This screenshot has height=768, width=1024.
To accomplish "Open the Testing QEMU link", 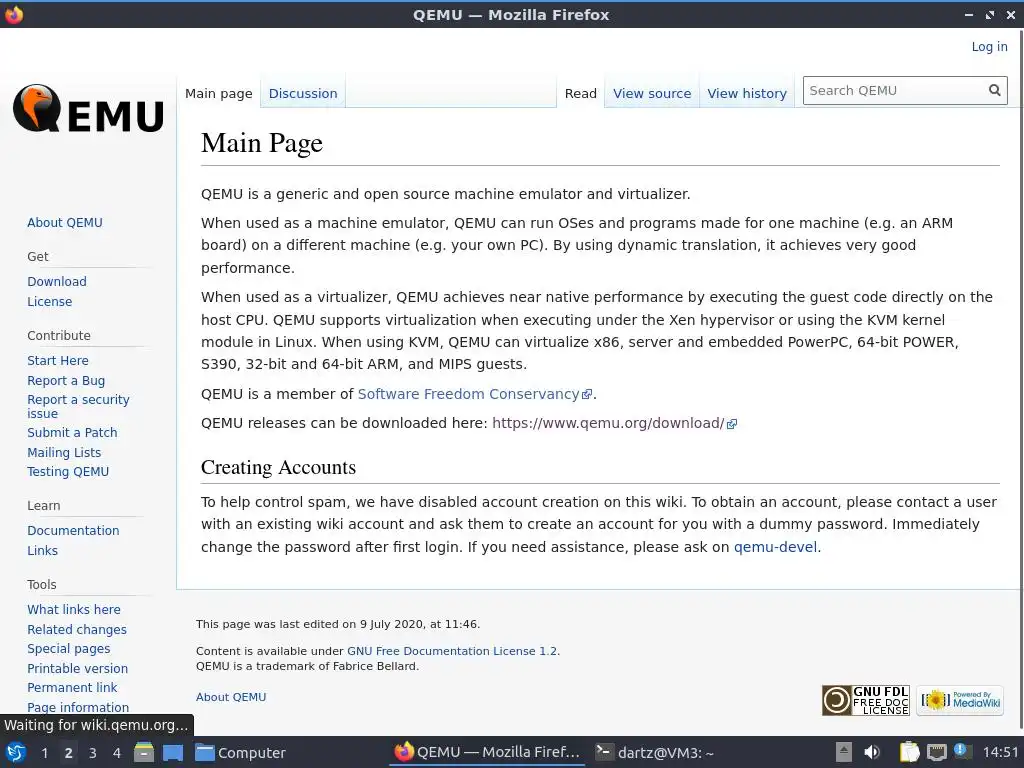I will (x=68, y=472).
